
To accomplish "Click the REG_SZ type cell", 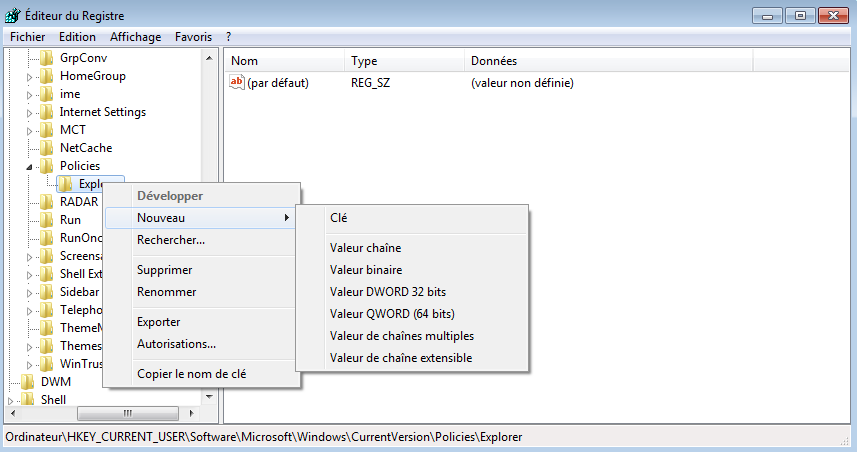I will pyautogui.click(x=371, y=83).
